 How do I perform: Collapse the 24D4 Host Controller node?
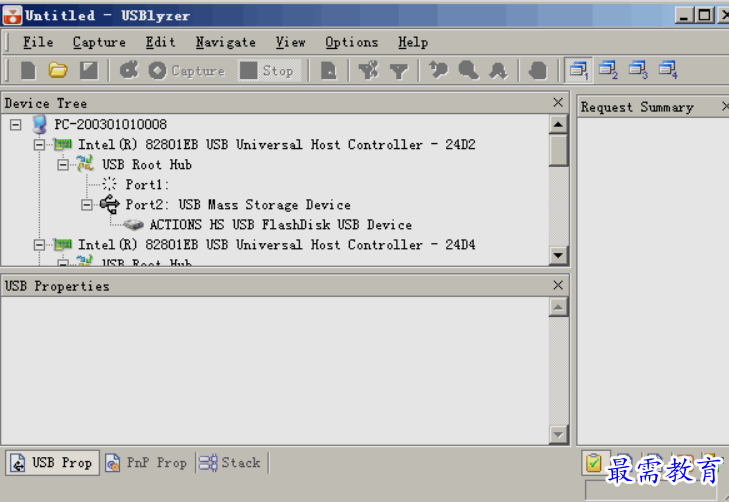(40, 244)
